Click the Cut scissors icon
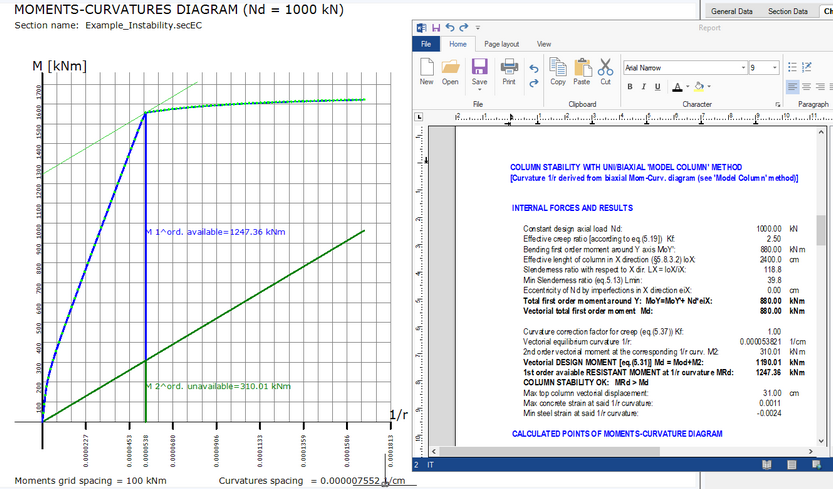The width and height of the screenshot is (833, 489). pyautogui.click(x=605, y=68)
